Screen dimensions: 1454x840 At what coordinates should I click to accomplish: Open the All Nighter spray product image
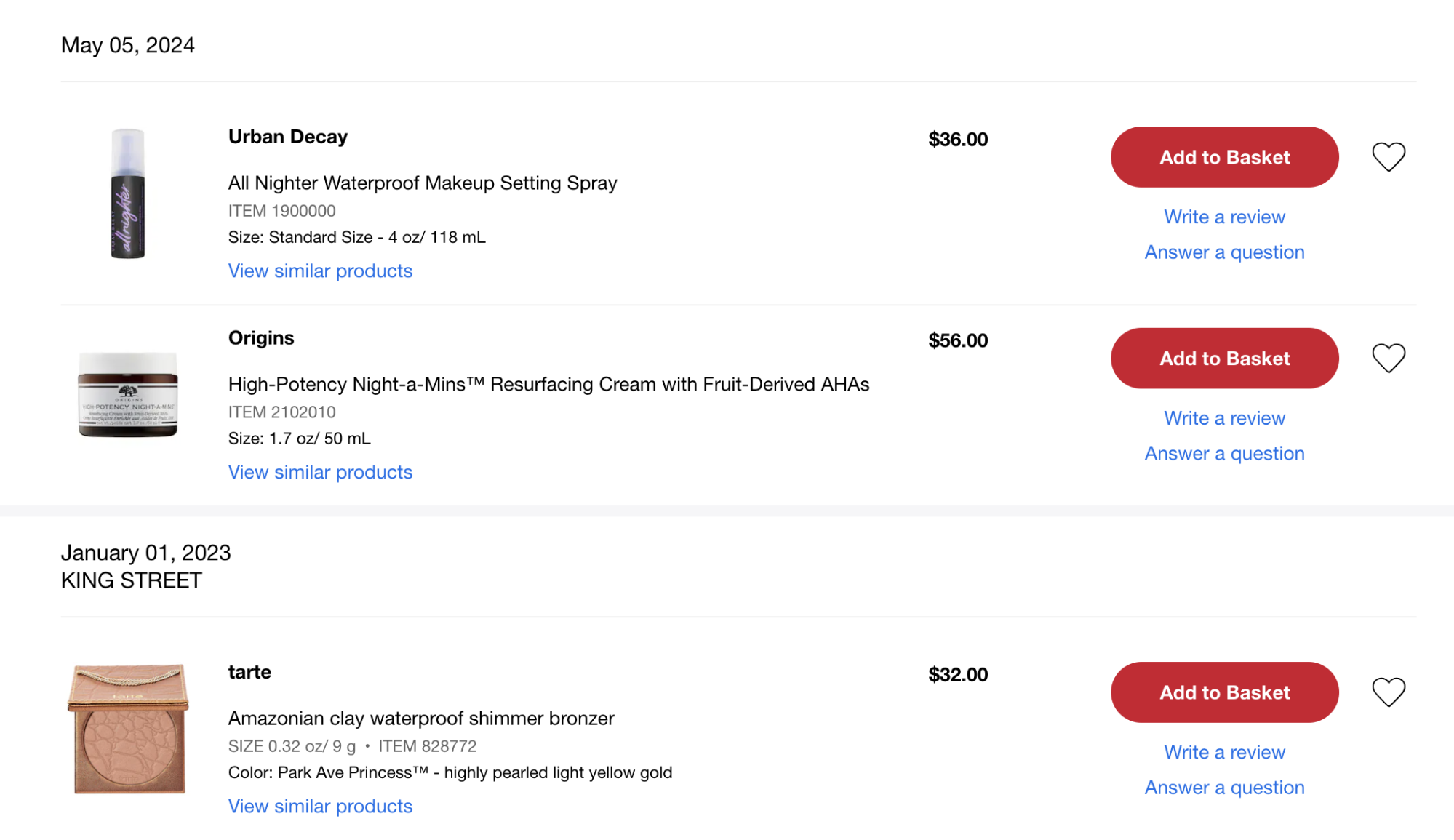(128, 193)
